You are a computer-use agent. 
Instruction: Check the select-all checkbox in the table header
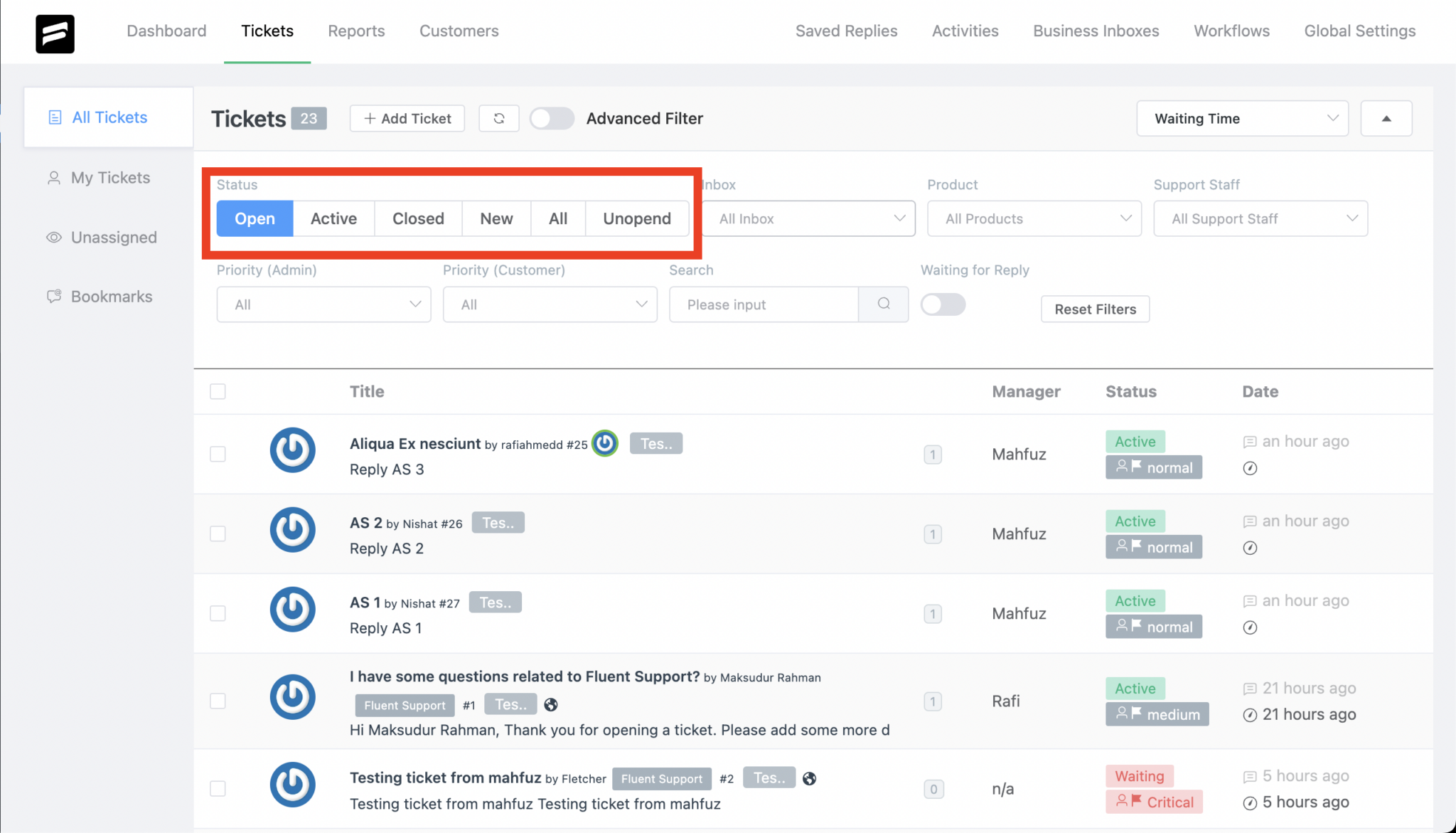coord(218,391)
